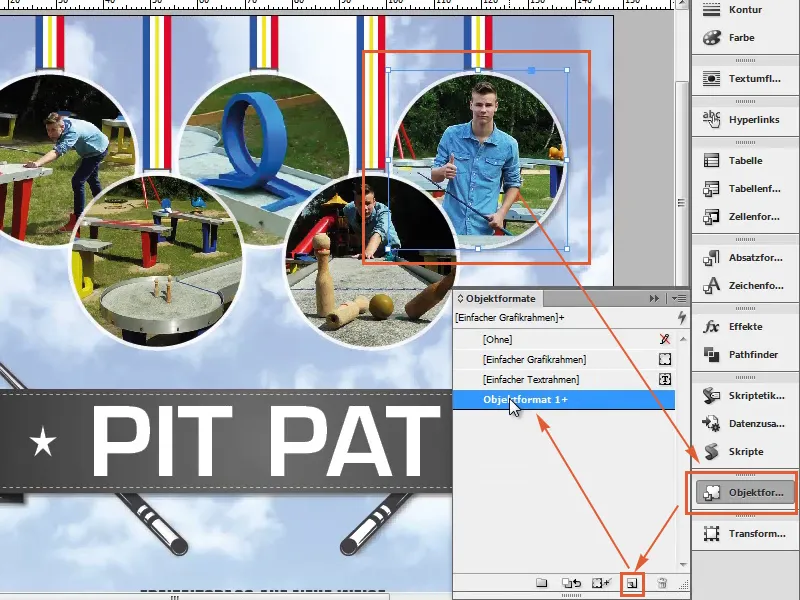Collapse Objektformate panel with double-arrow
The width and height of the screenshot is (800, 600).
[654, 298]
